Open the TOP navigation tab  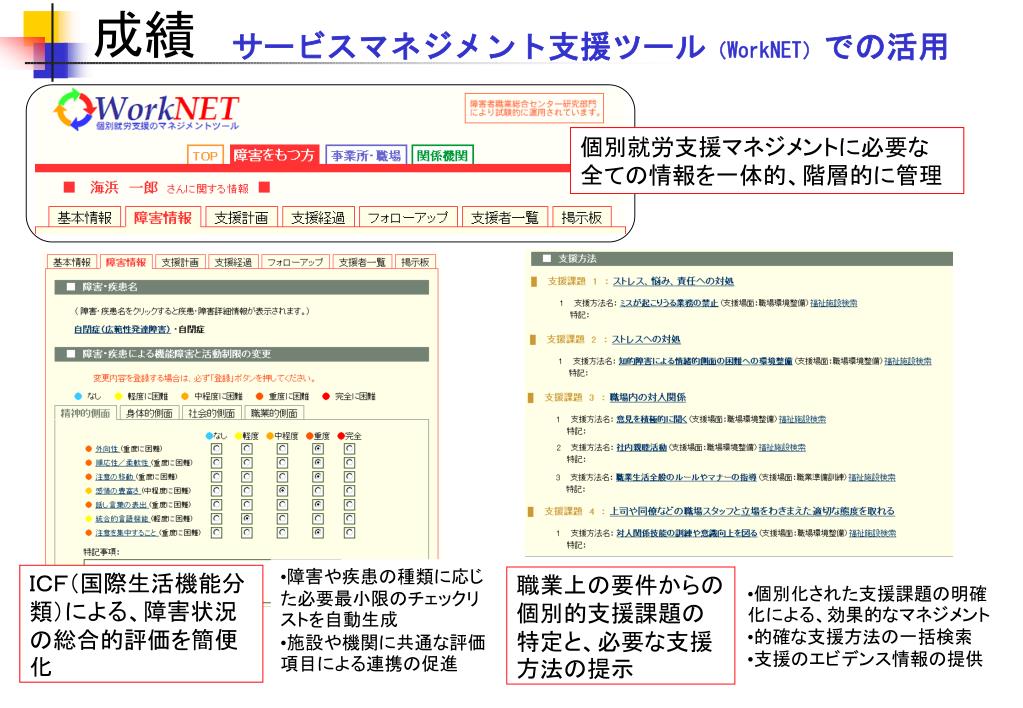click(x=205, y=155)
